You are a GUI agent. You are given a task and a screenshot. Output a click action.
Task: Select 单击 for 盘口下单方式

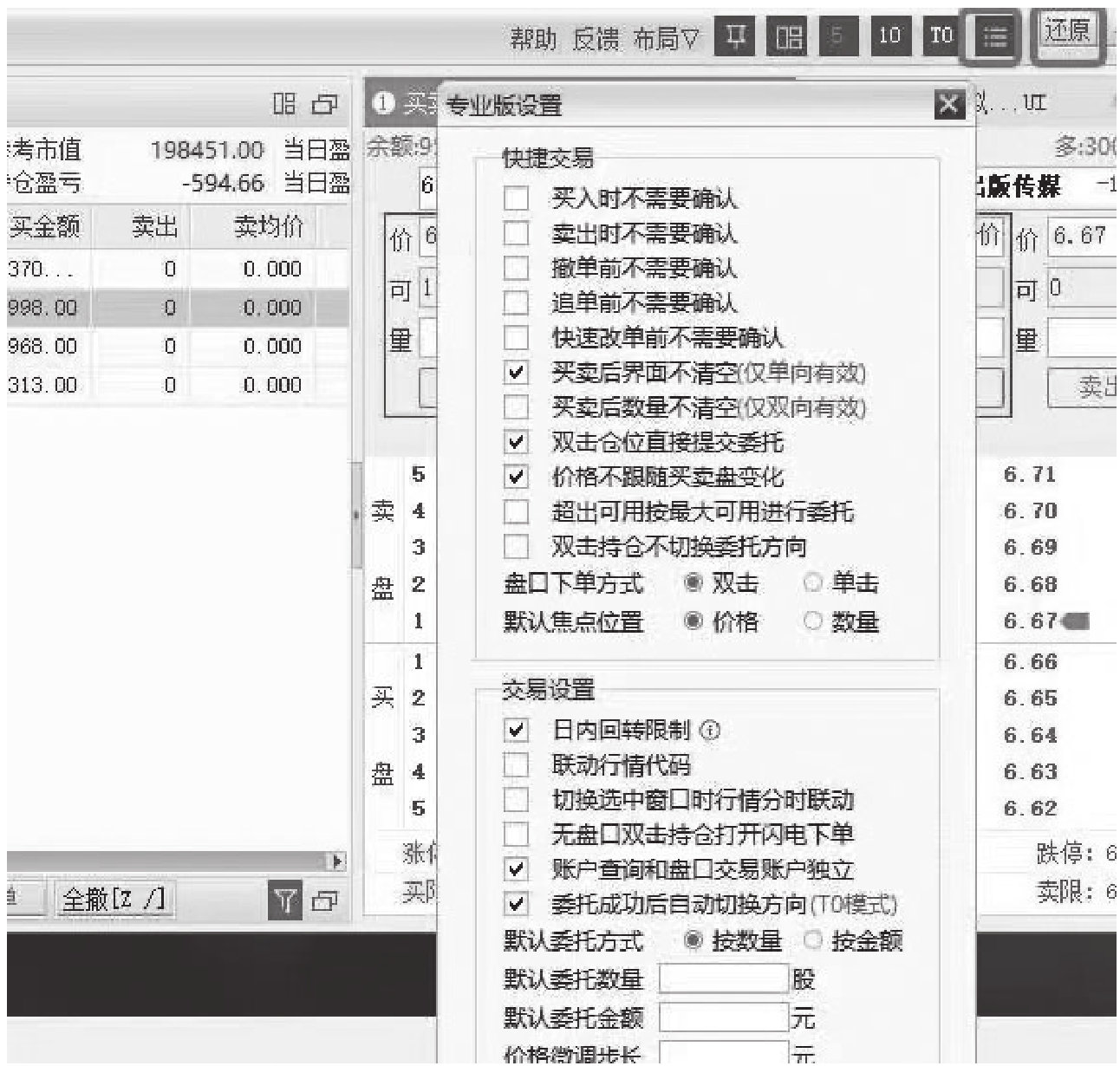[x=812, y=583]
